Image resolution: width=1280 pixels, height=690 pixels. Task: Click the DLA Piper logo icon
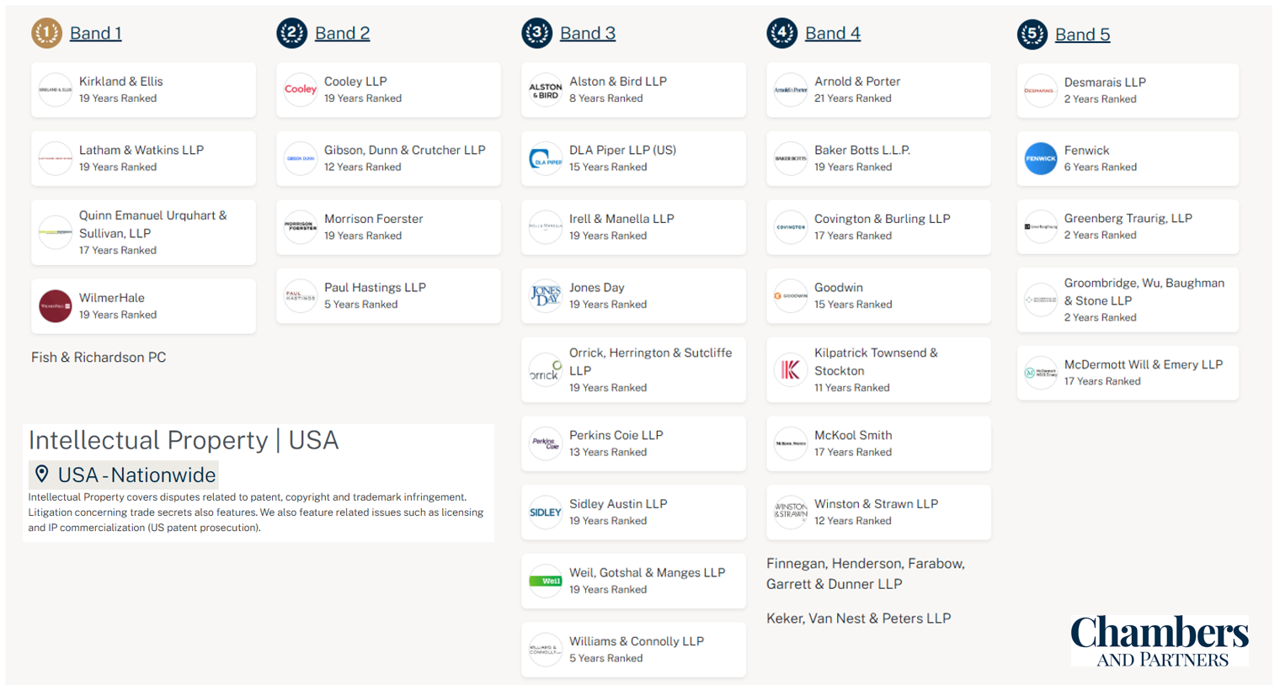pos(545,159)
